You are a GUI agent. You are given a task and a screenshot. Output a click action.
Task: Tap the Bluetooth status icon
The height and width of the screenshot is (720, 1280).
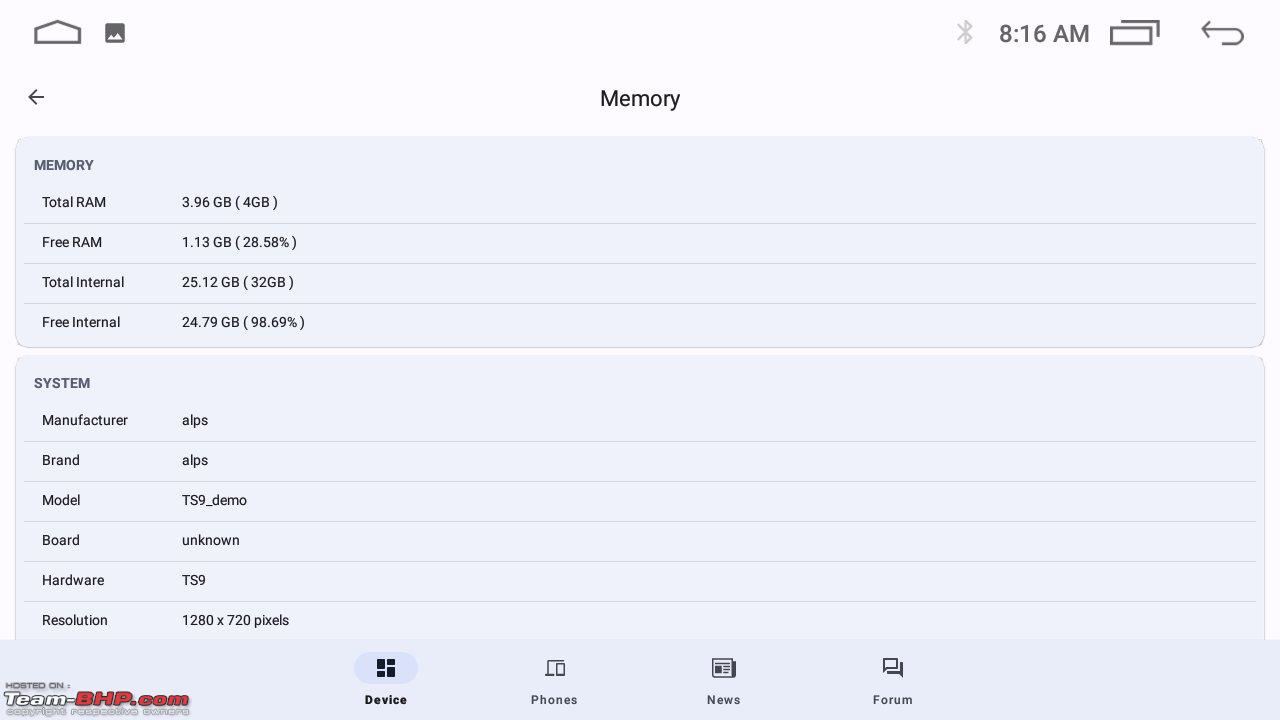tap(964, 33)
